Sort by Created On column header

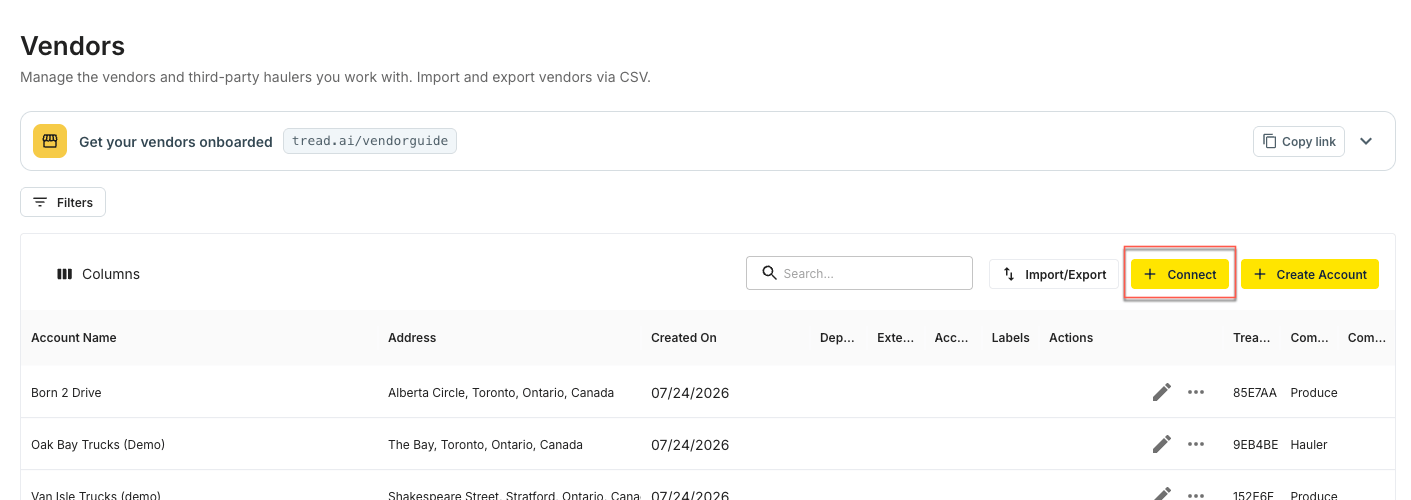(x=684, y=338)
